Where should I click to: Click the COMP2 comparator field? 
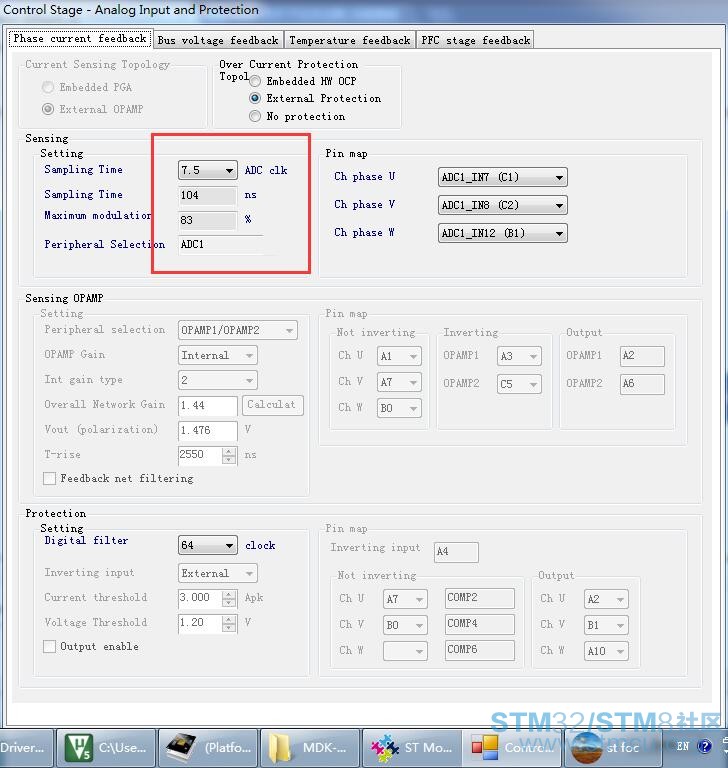click(480, 598)
